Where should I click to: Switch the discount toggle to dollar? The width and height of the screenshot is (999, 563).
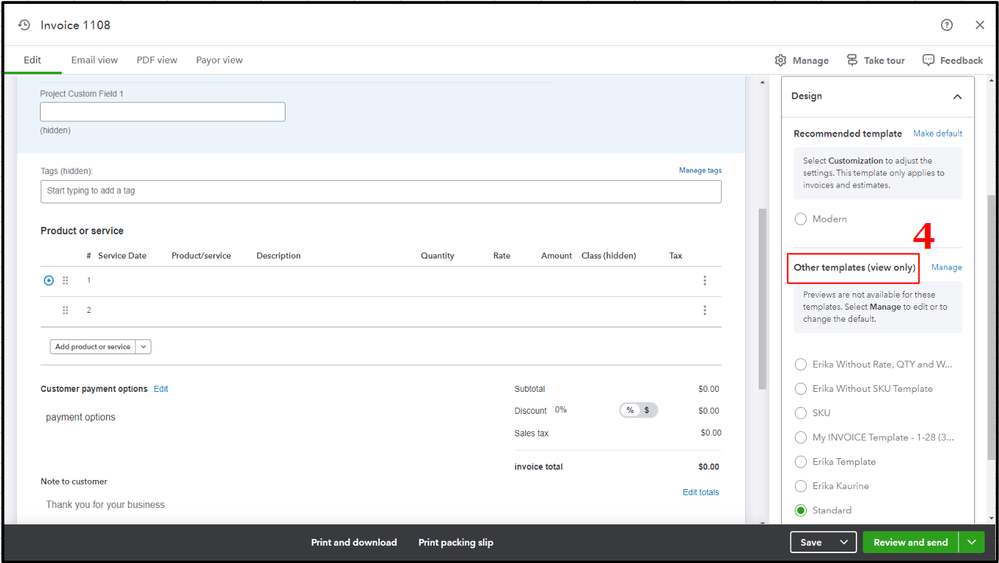(647, 410)
